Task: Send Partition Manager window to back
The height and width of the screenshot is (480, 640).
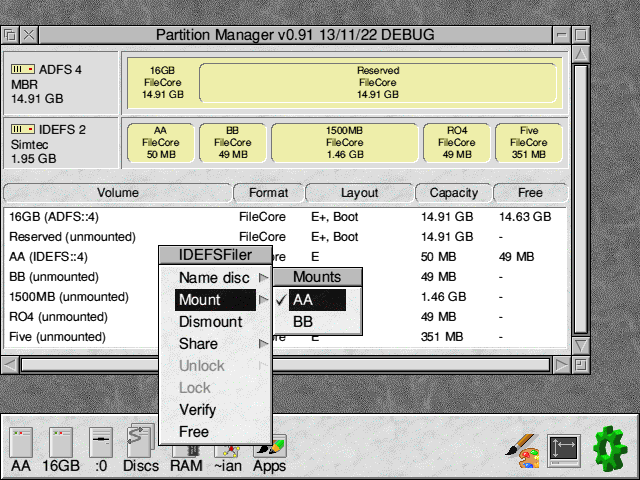Action: pyautogui.click(x=10, y=35)
